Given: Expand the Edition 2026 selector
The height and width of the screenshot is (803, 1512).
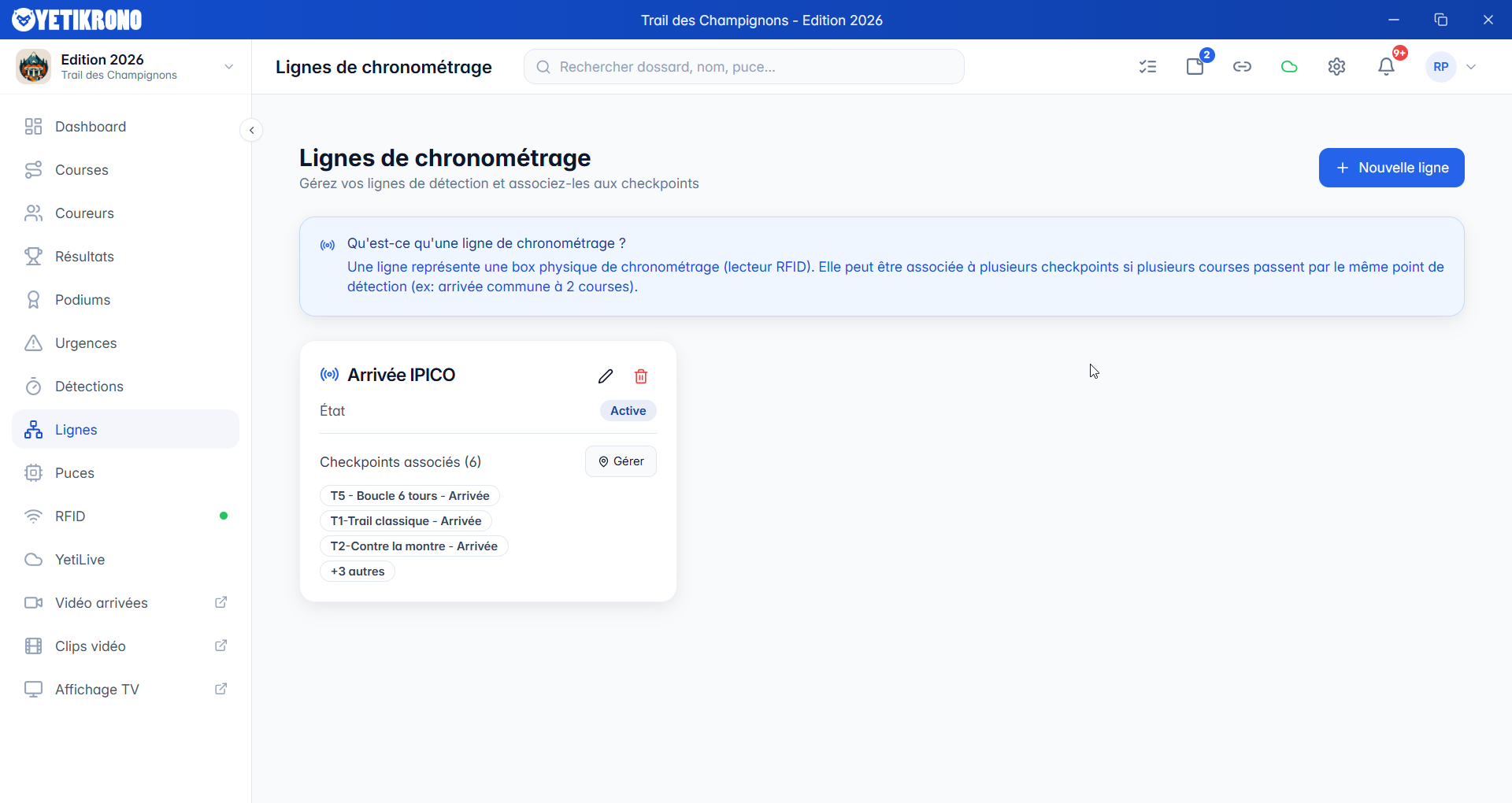Looking at the screenshot, I should click(x=228, y=67).
